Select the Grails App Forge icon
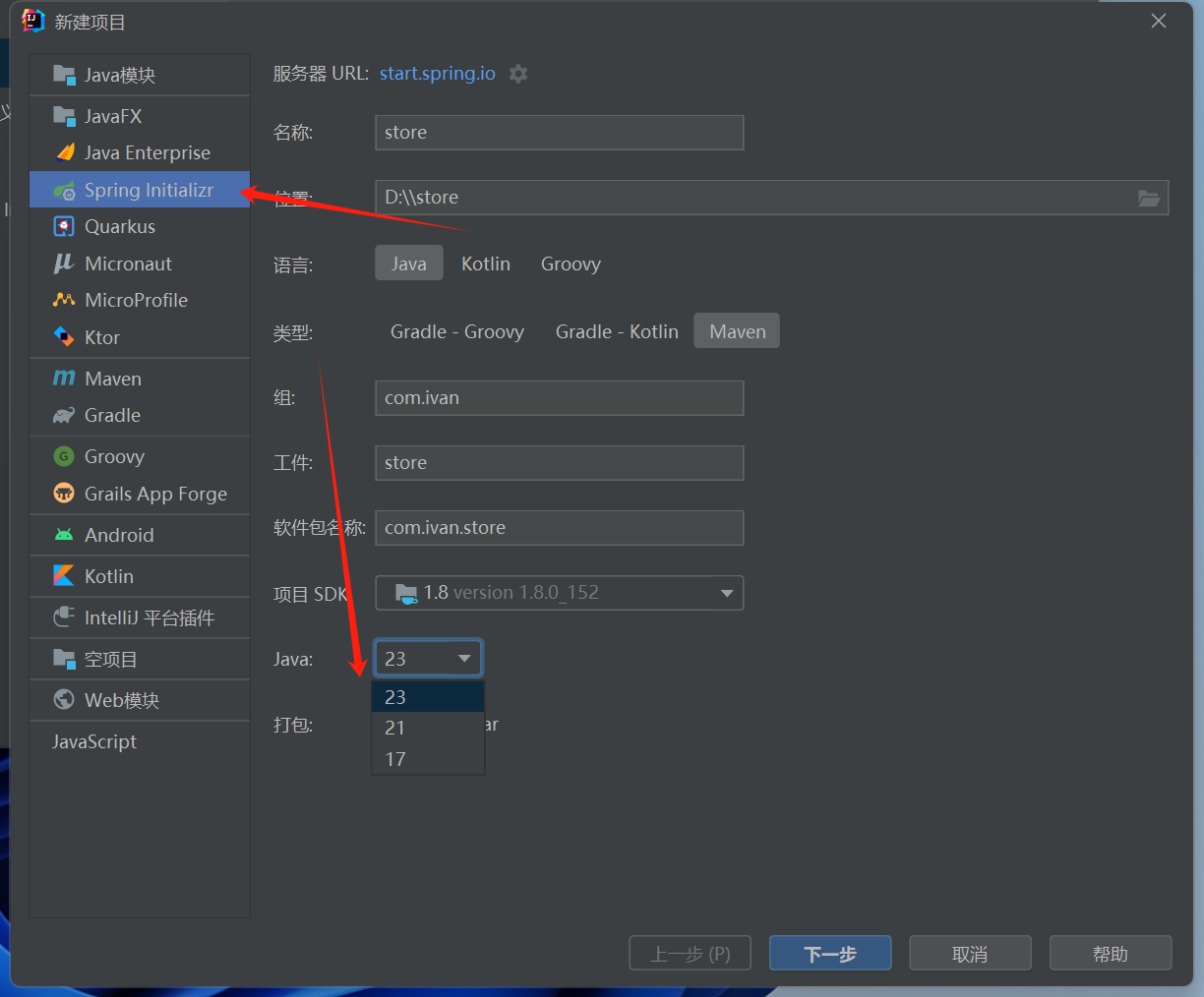 pos(64,494)
